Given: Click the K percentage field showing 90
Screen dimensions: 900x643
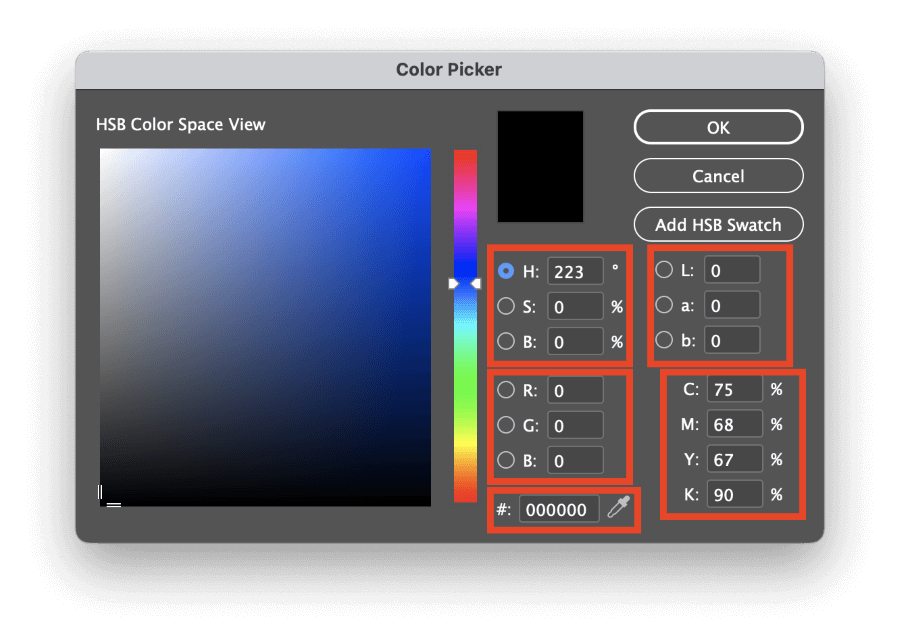Looking at the screenshot, I should tap(735, 494).
